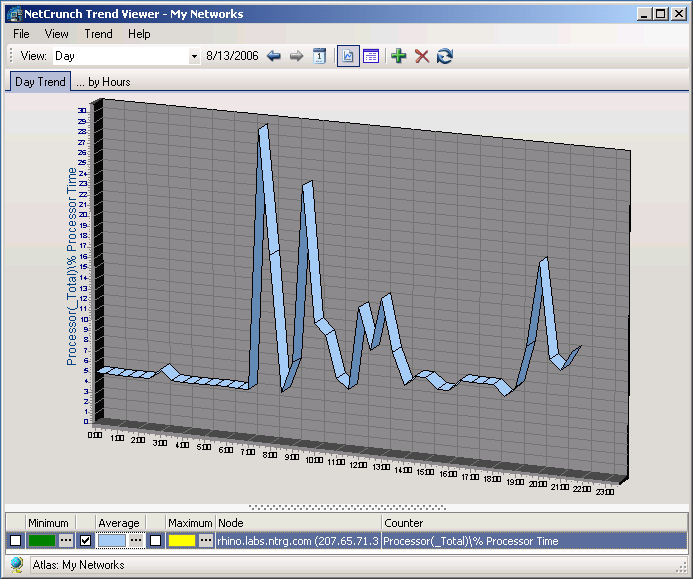The height and width of the screenshot is (579, 693).
Task: Open the Maximum color options ellipsis button
Action: [x=206, y=540]
